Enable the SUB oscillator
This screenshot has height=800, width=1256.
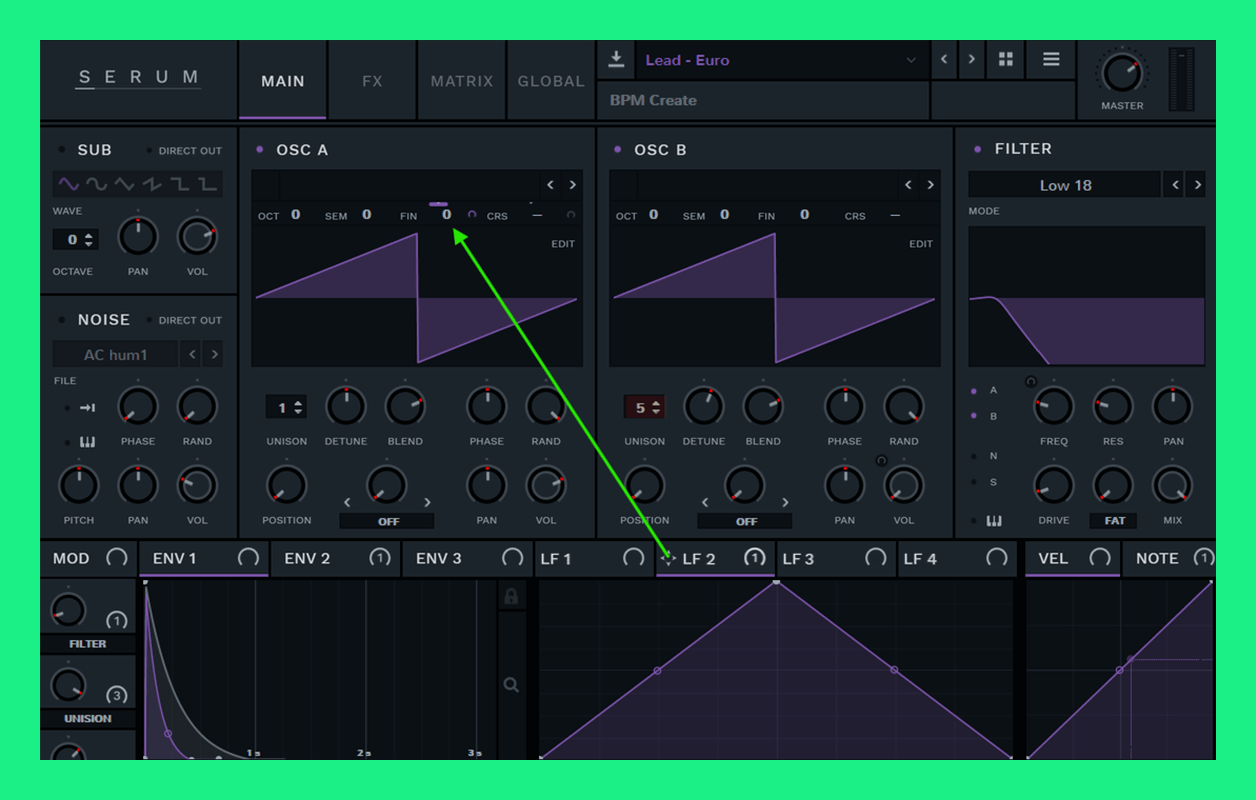point(62,151)
